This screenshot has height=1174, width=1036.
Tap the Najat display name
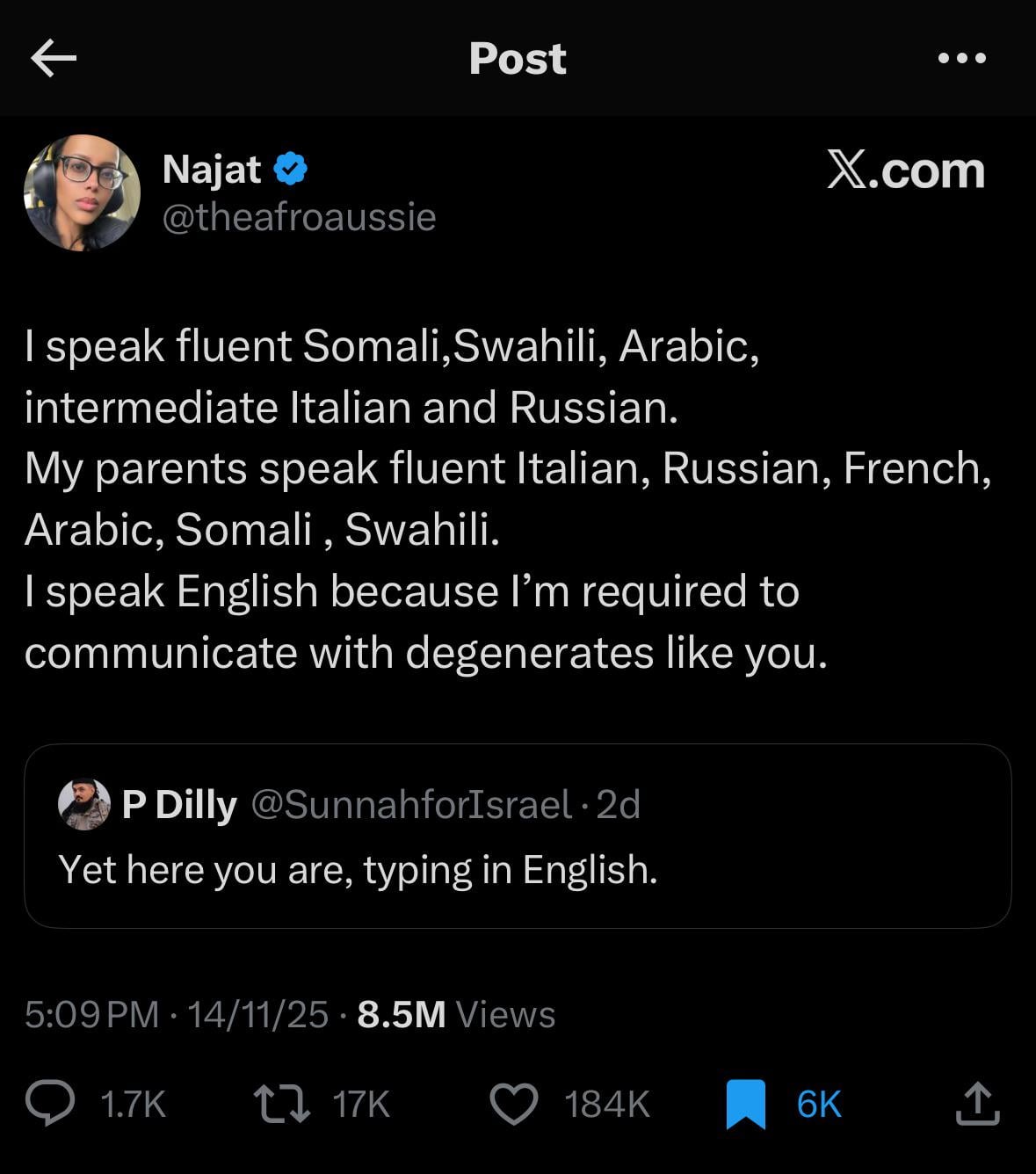coord(212,169)
